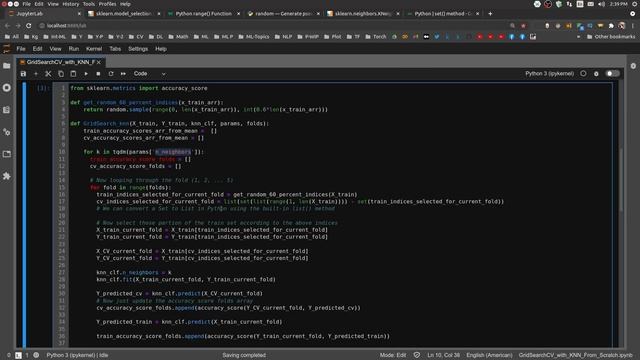This screenshot has width=640, height=360.
Task: Open browser Profiles menu in the top bar
Action: pyautogui.click(x=107, y=4)
